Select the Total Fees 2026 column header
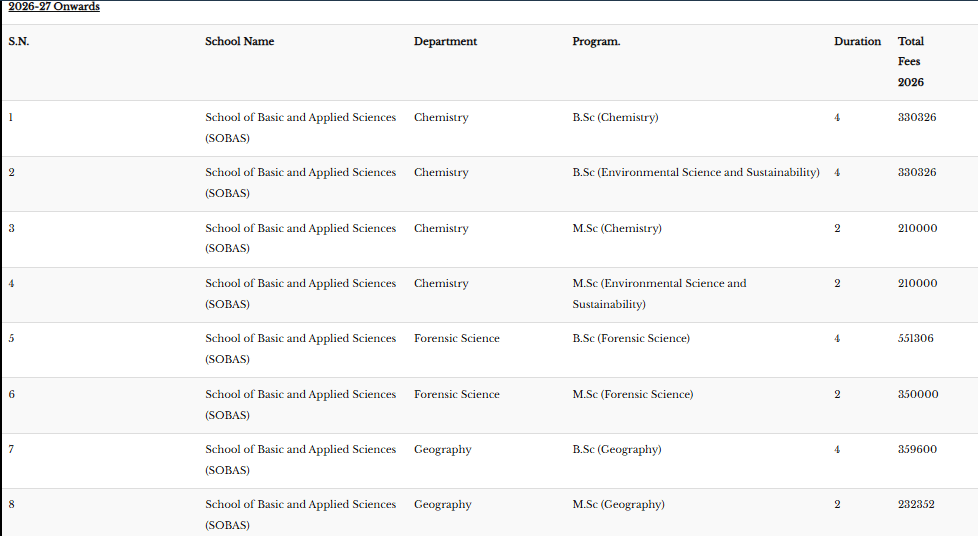The height and width of the screenshot is (536, 978). tap(911, 61)
